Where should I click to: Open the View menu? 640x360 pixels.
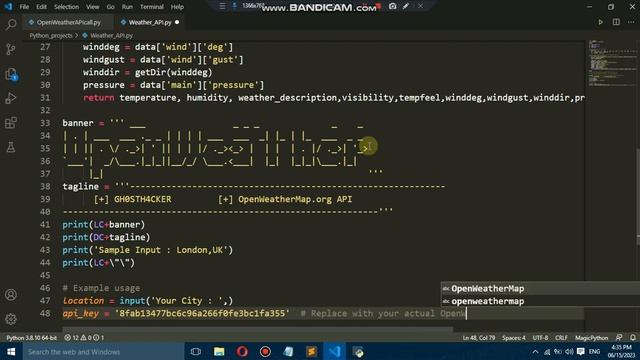(x=93, y=7)
